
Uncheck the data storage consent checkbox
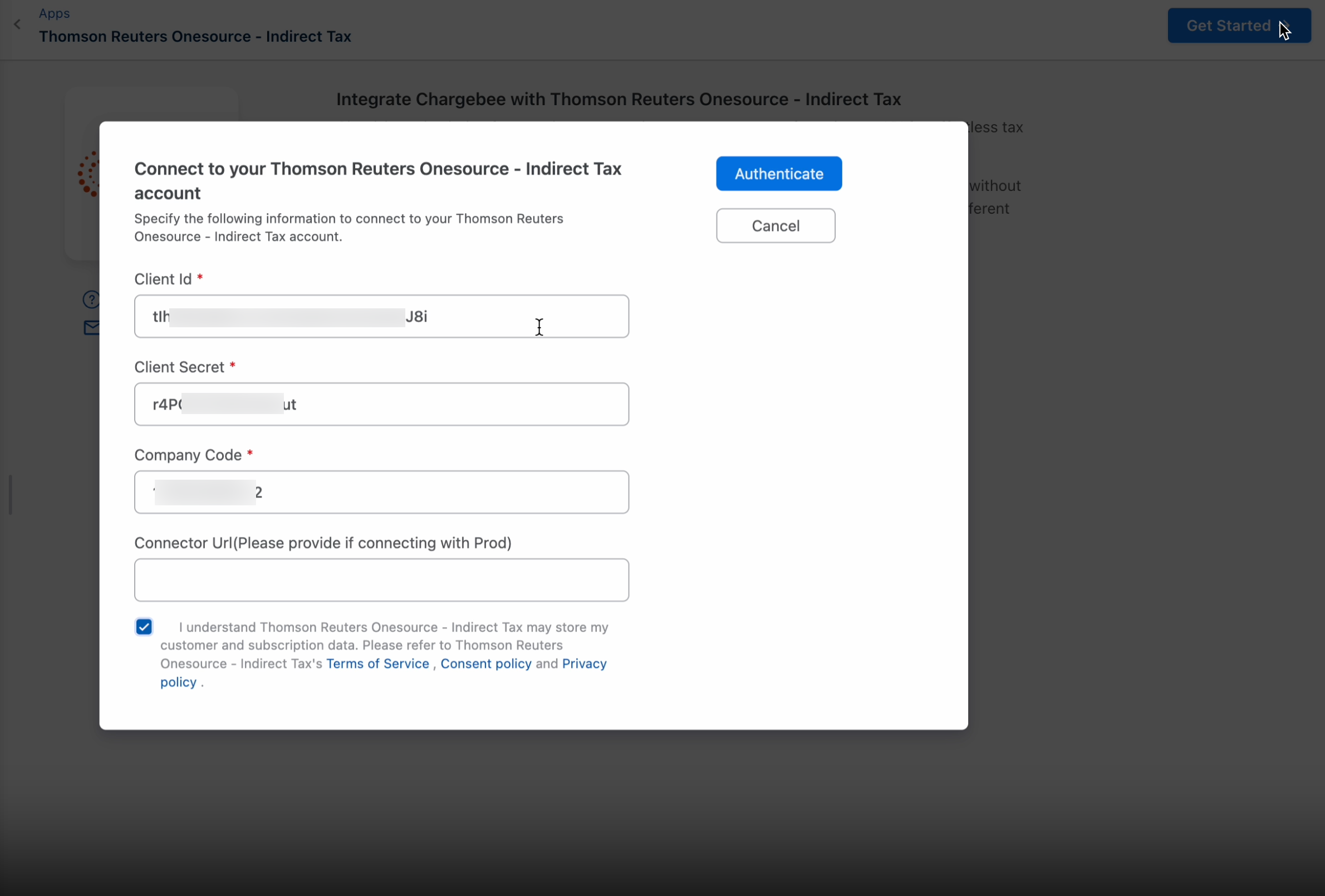pos(144,627)
